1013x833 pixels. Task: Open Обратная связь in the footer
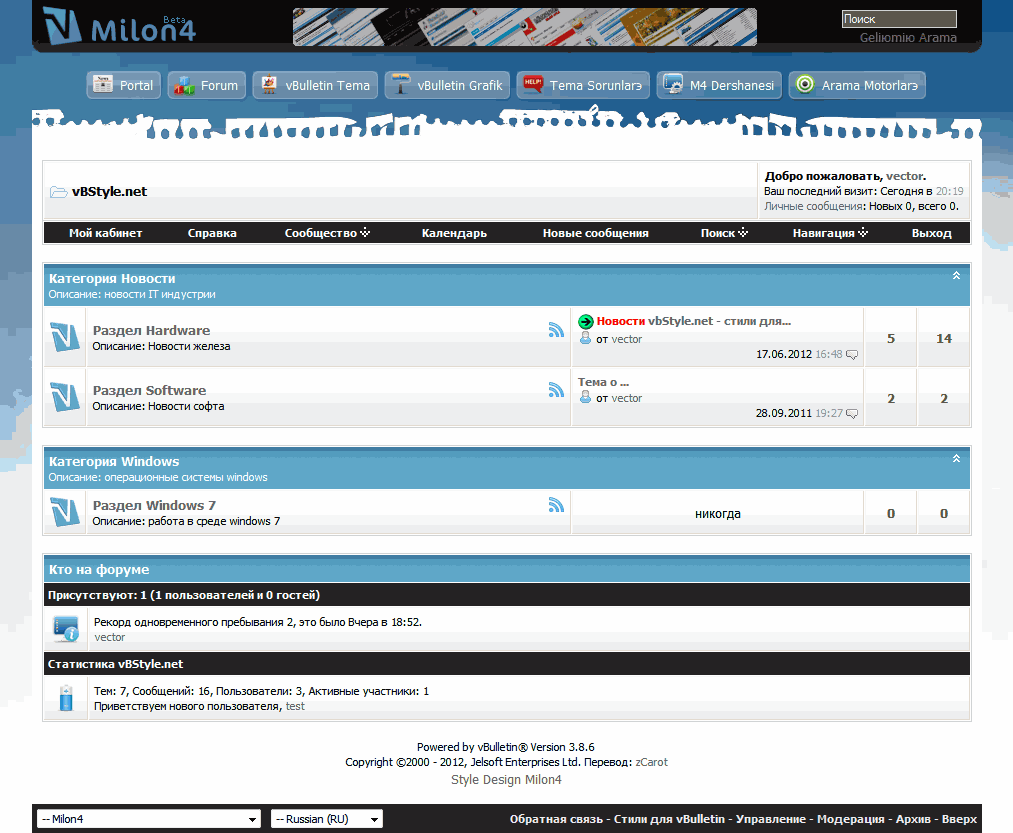(556, 819)
